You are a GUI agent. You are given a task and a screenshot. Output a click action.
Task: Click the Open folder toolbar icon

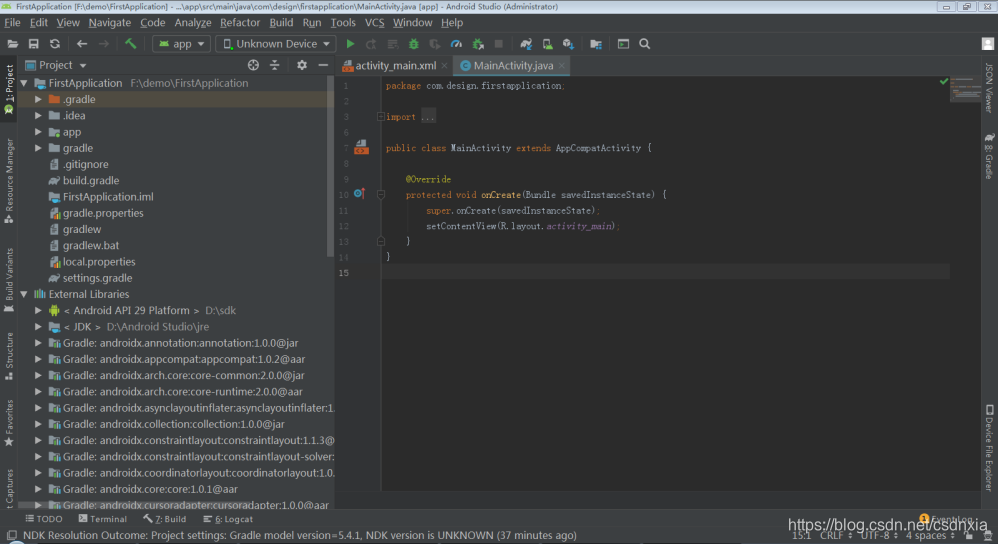click(12, 44)
